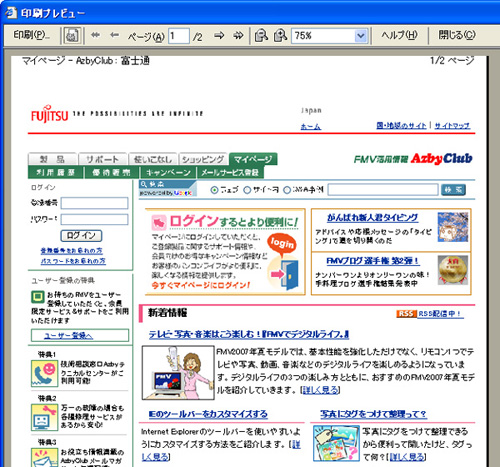This screenshot has width=500, height=467.
Task: Click the typing game thumbnail image
Action: tap(453, 227)
